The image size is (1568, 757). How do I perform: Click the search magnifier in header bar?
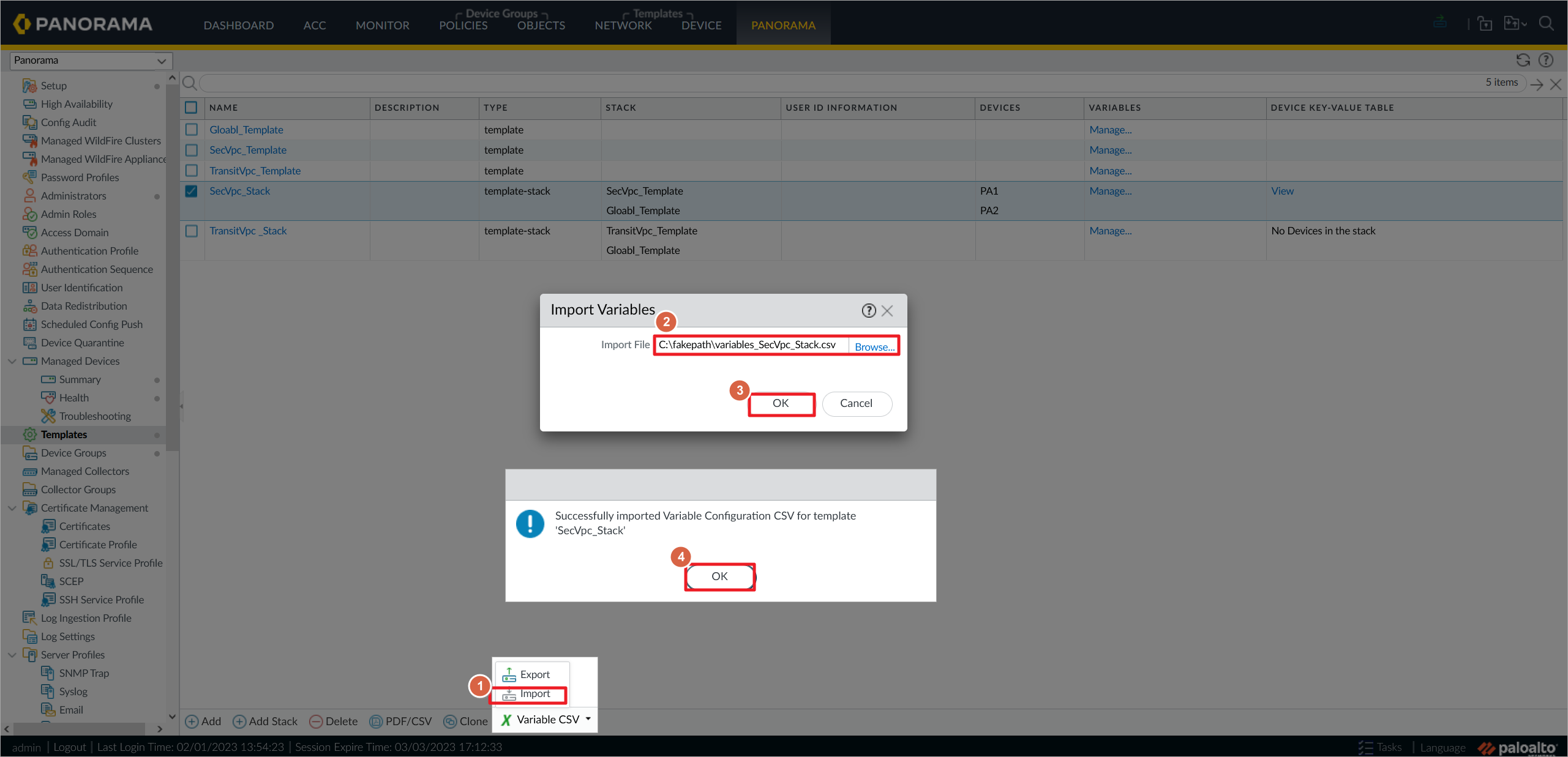pos(1547,23)
